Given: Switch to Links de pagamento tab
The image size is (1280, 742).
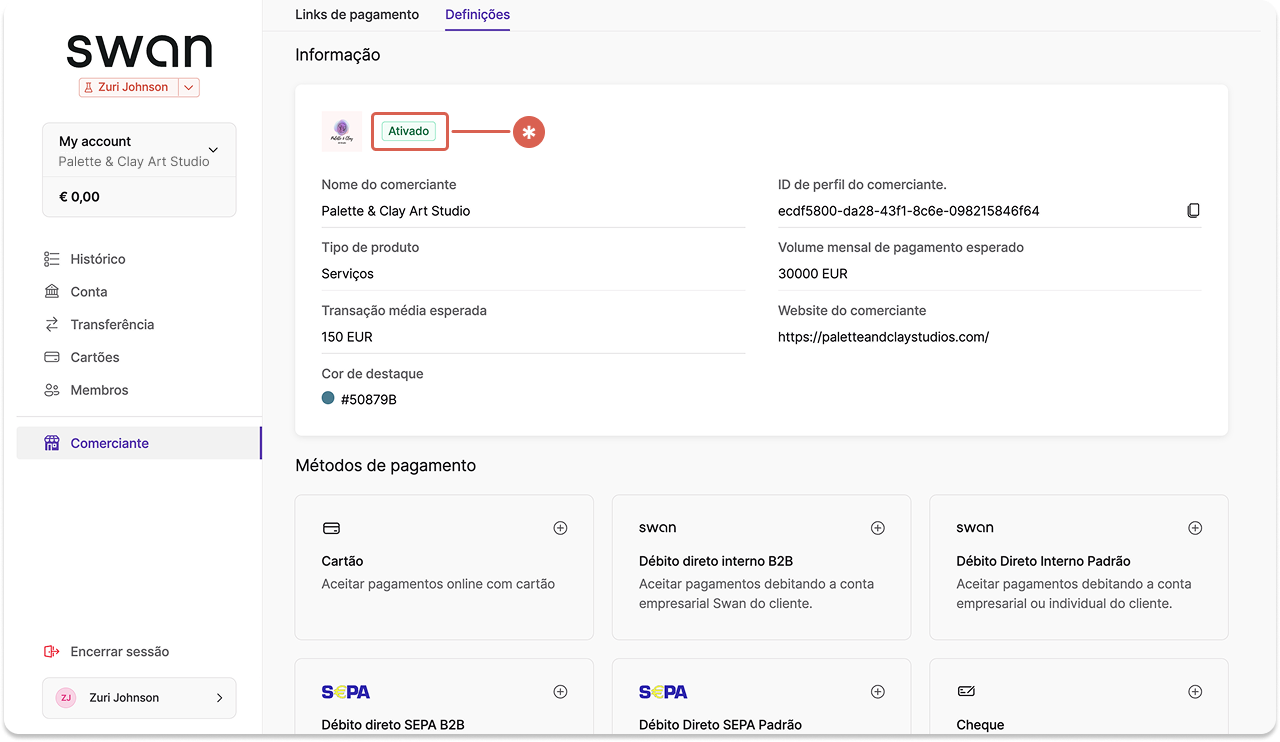Looking at the screenshot, I should pos(357,15).
